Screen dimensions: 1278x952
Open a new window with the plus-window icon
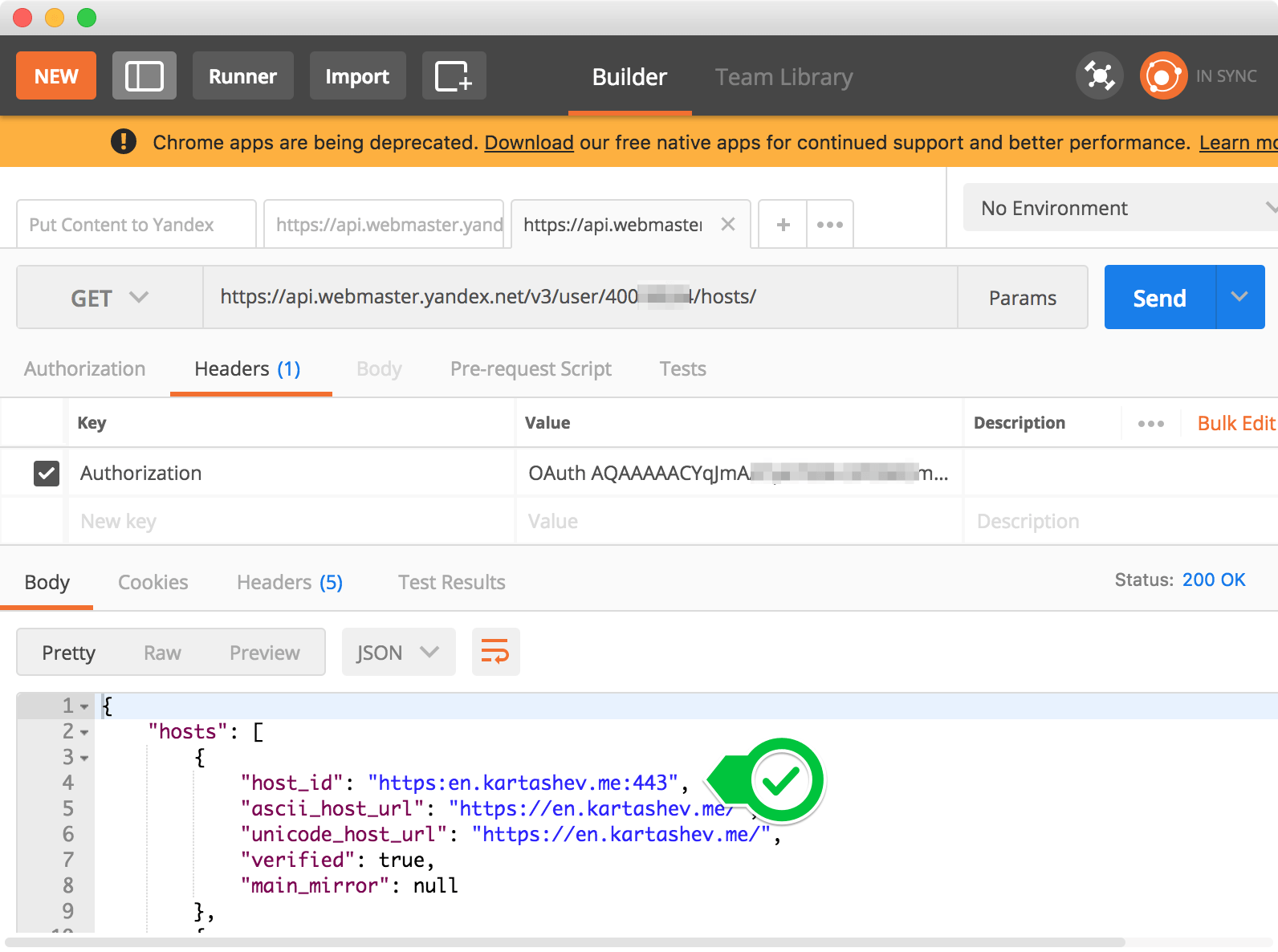coord(454,76)
